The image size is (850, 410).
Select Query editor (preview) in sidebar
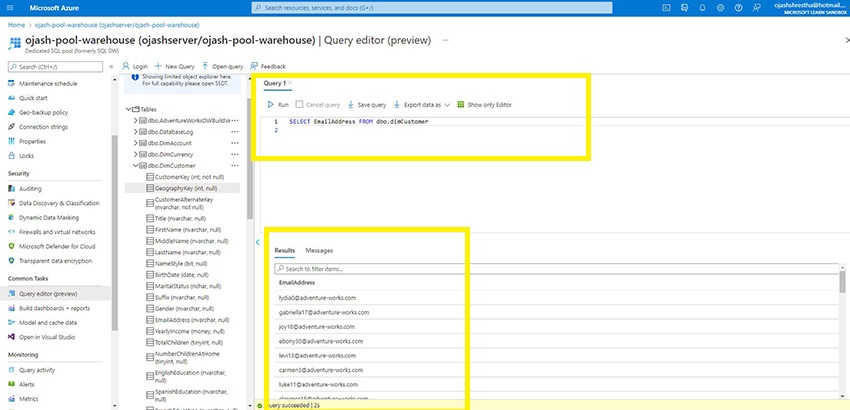click(55, 293)
